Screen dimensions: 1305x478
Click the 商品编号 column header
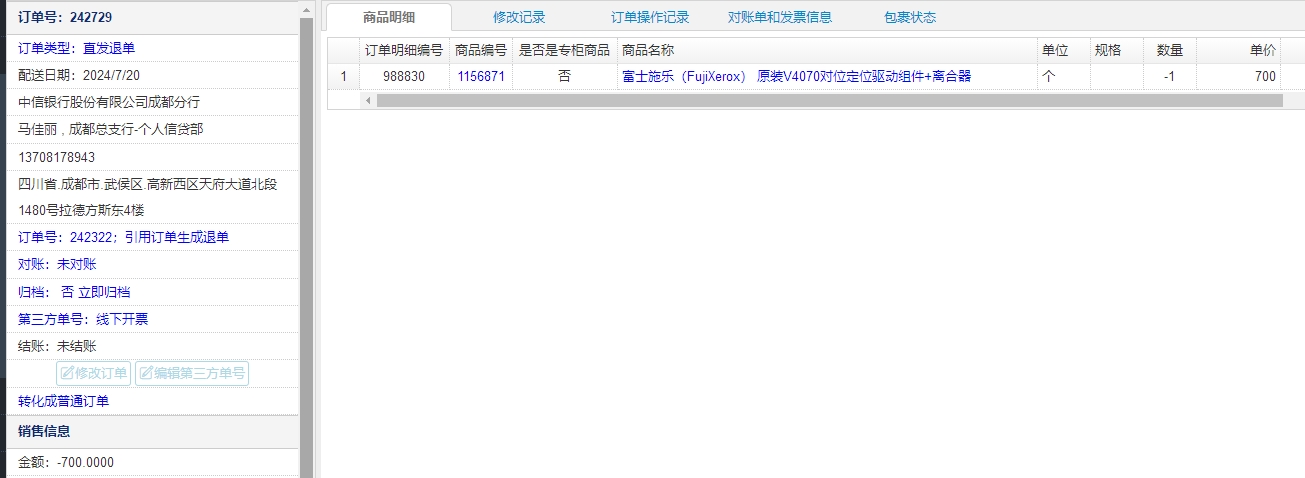tap(481, 50)
